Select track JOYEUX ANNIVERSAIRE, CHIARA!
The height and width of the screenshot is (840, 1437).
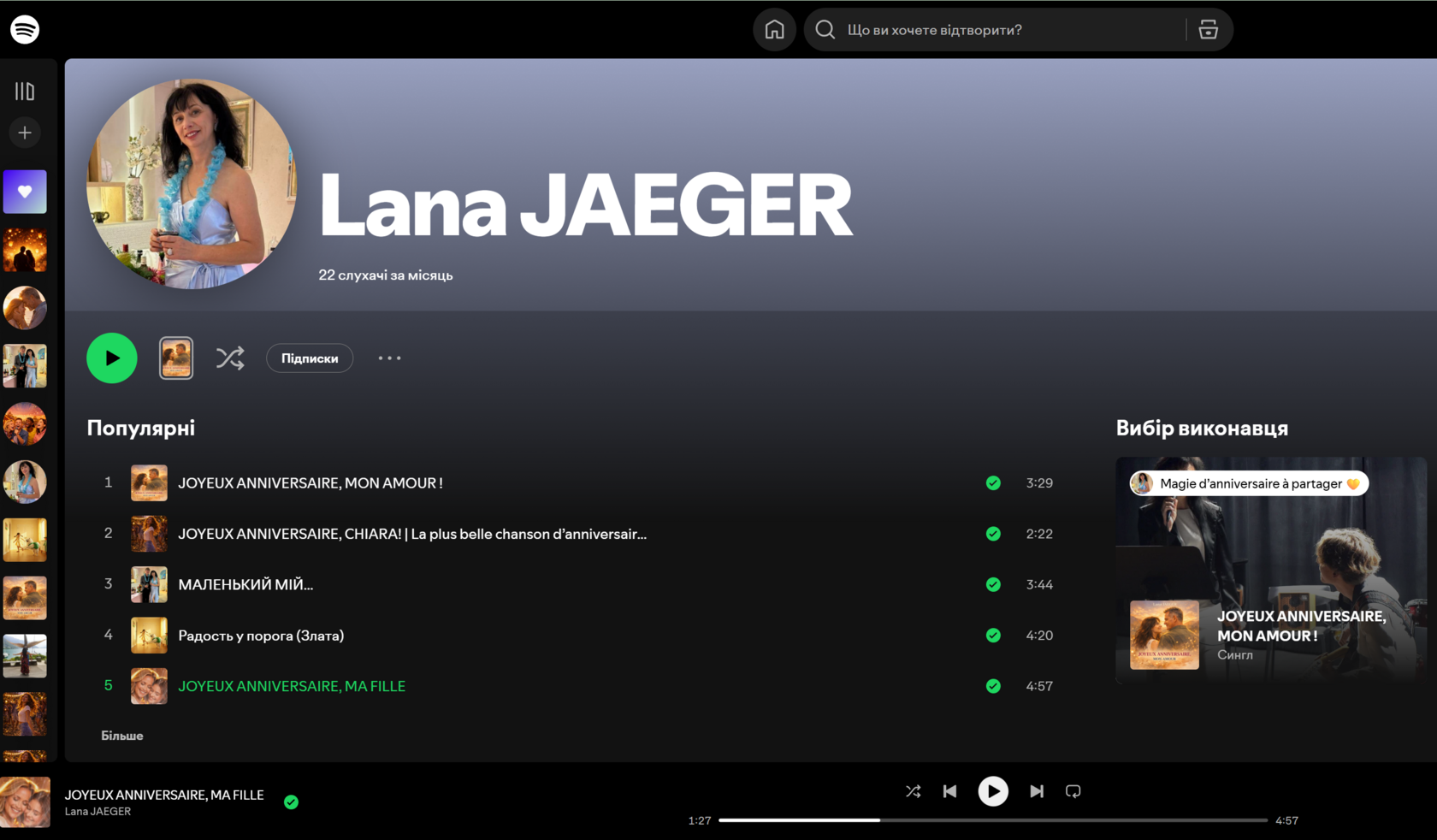pos(412,534)
